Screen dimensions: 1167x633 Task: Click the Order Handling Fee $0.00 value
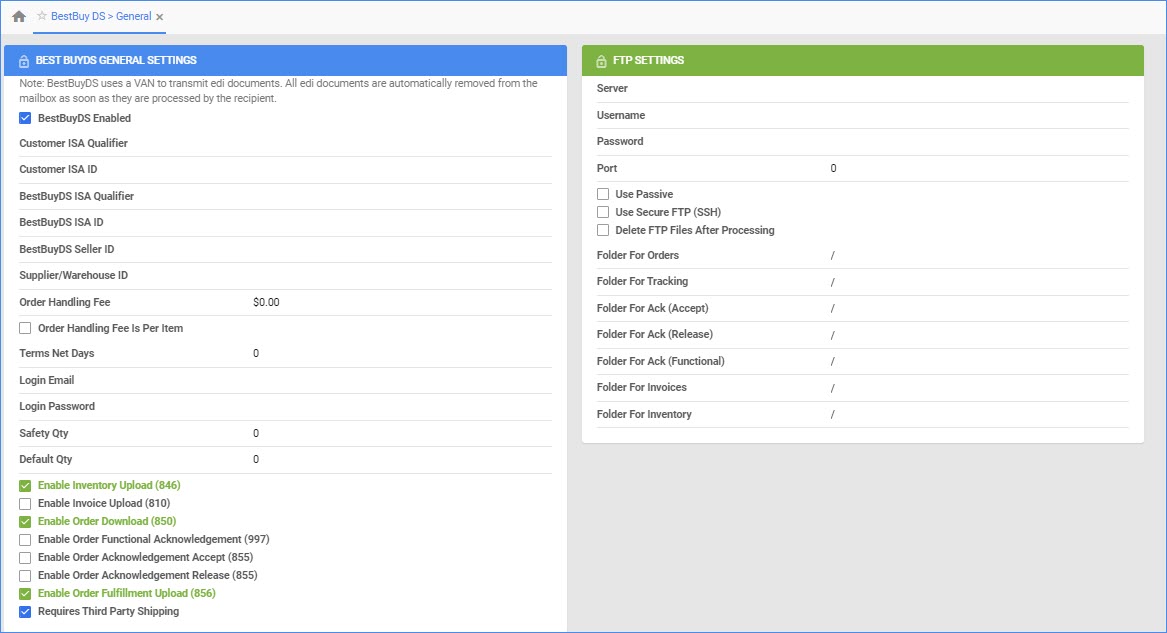click(x=266, y=302)
